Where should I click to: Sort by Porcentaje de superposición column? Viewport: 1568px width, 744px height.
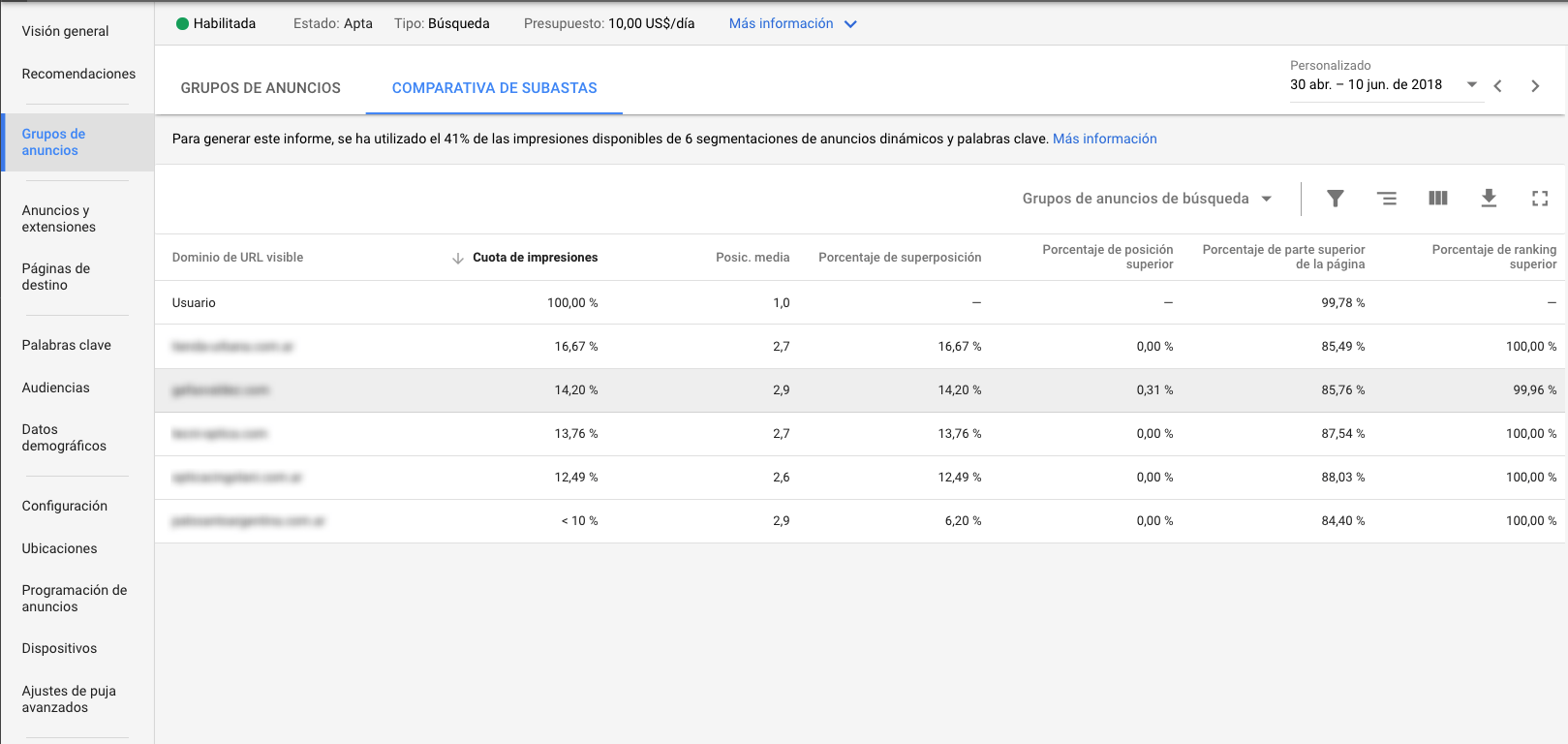[900, 258]
